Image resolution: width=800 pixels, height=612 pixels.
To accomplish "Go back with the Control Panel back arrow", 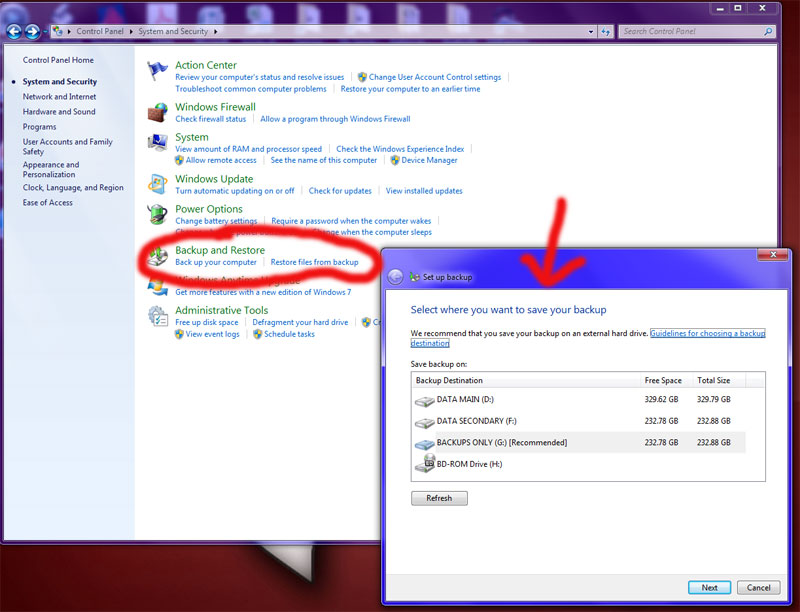I will (x=14, y=32).
